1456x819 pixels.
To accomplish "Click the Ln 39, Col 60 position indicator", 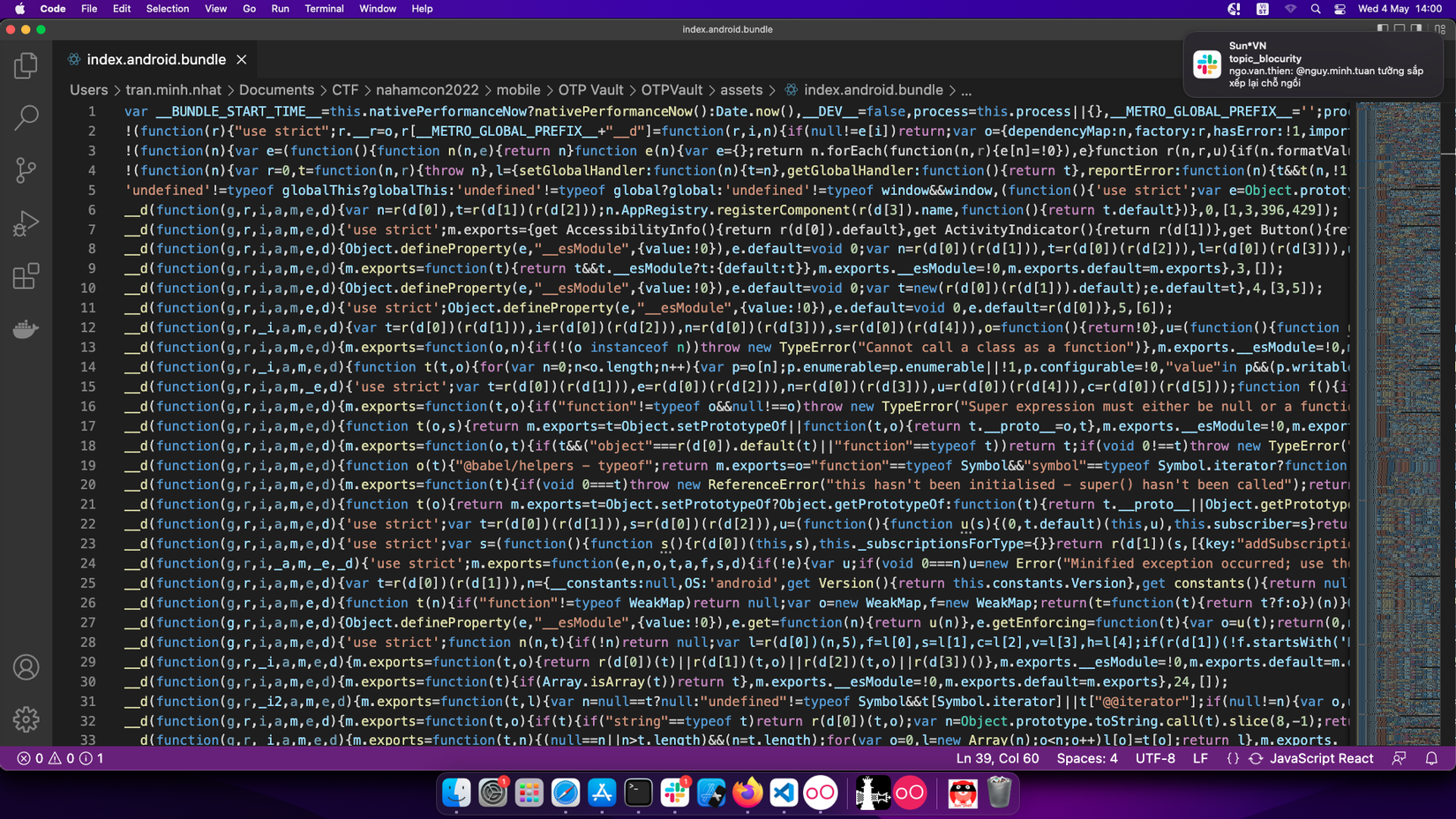I will coord(997,758).
